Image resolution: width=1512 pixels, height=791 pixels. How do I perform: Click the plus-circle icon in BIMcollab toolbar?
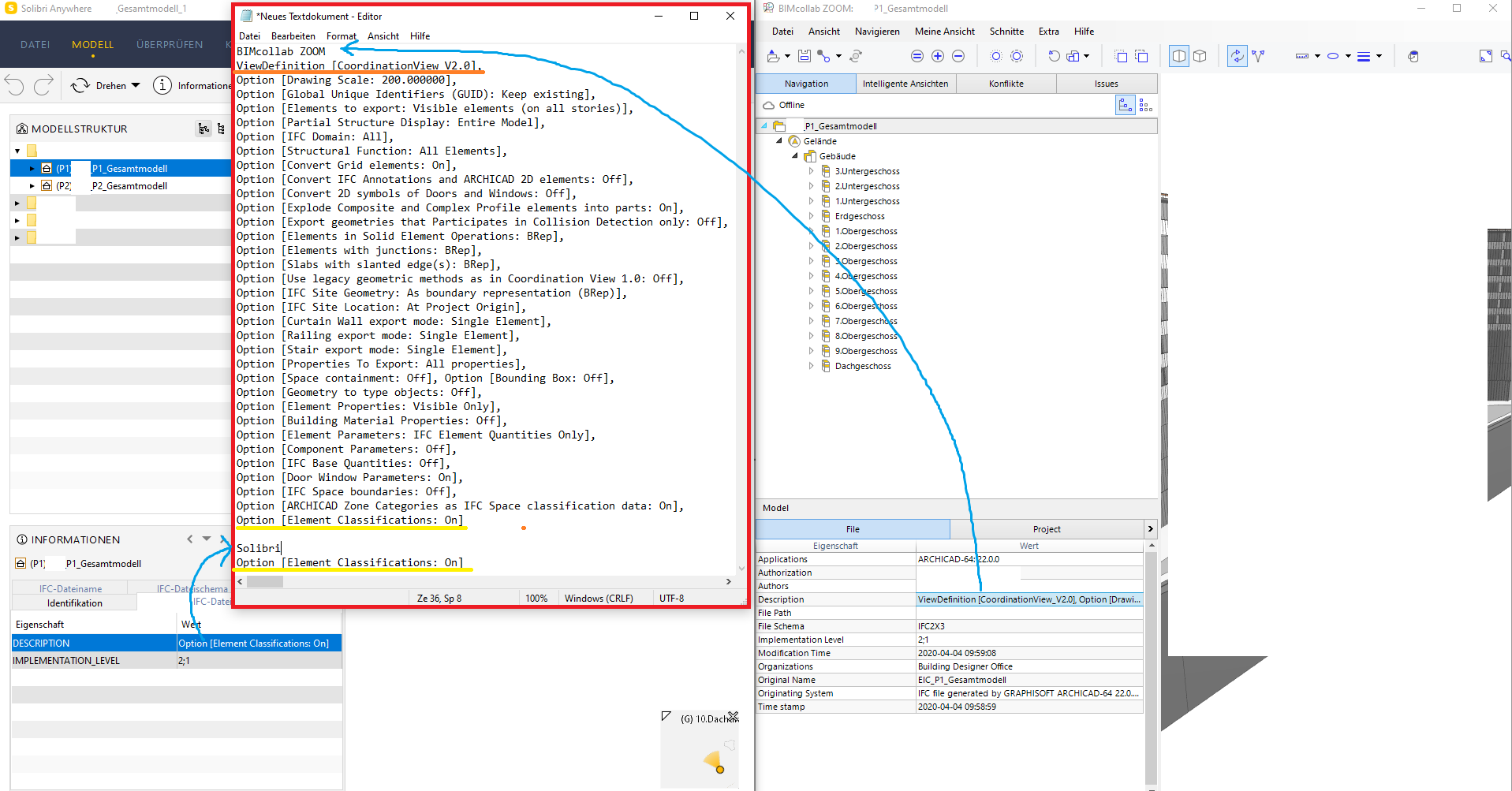[938, 56]
